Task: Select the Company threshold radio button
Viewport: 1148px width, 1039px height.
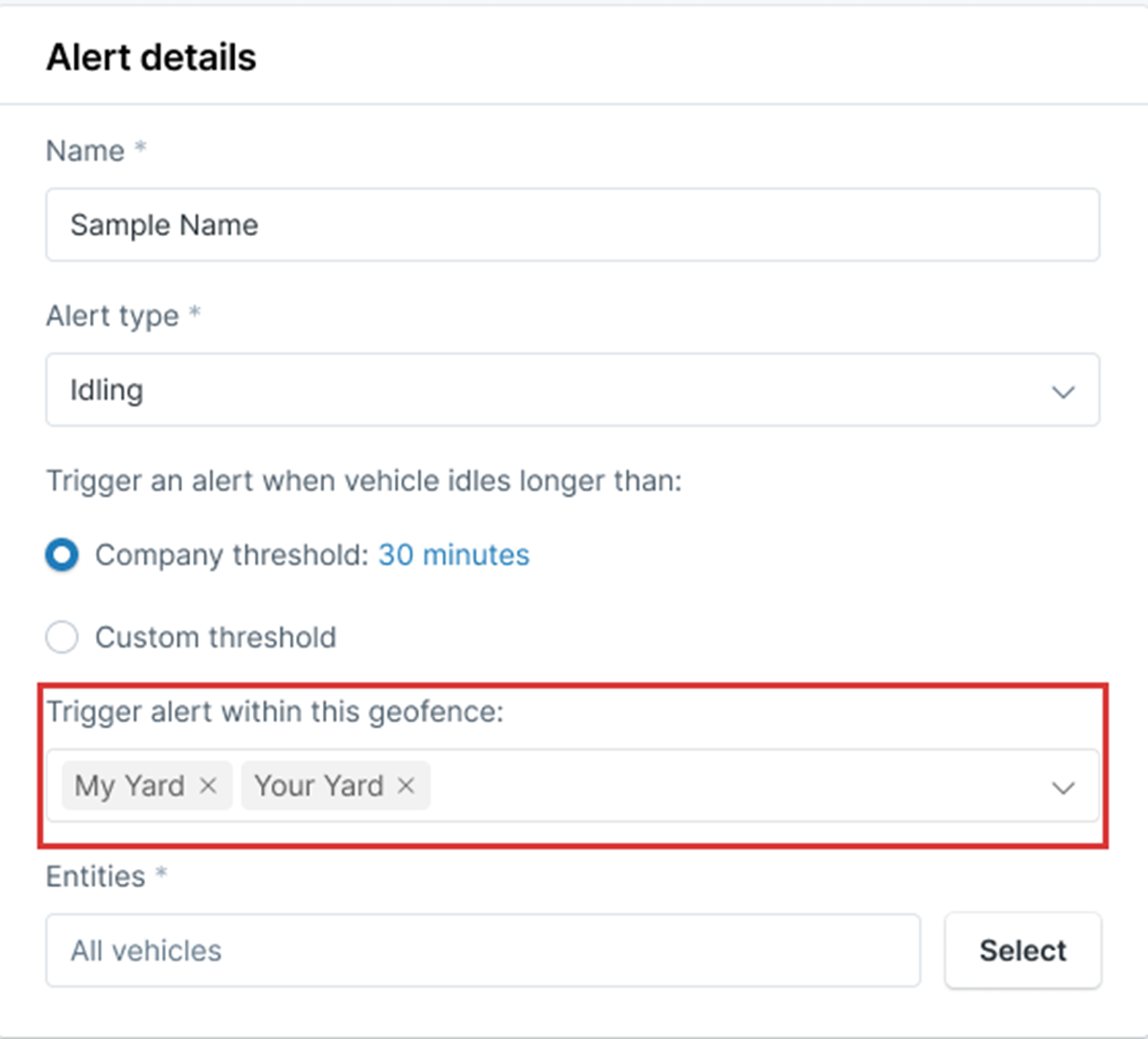Action: click(x=61, y=554)
